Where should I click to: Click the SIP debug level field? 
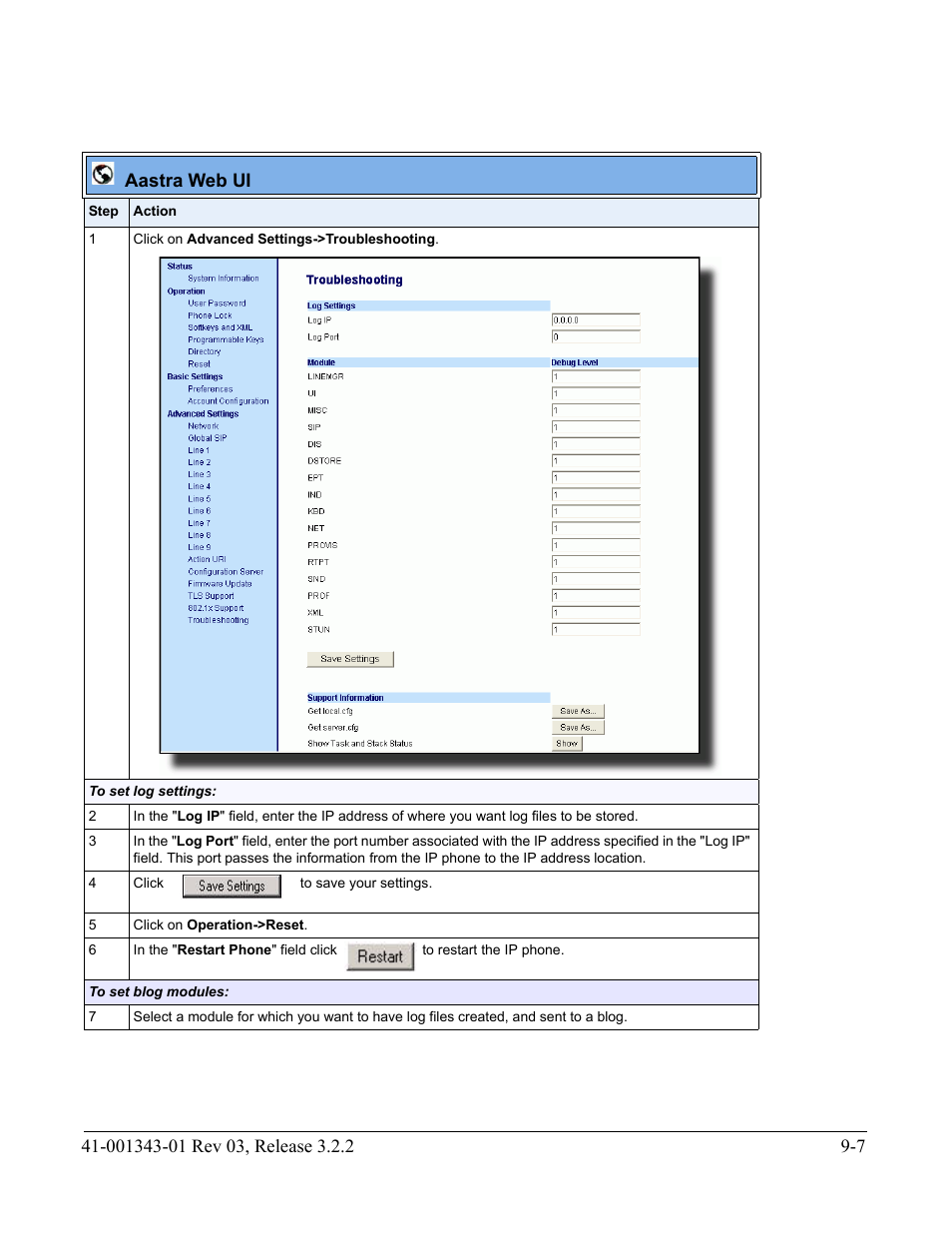[x=596, y=427]
